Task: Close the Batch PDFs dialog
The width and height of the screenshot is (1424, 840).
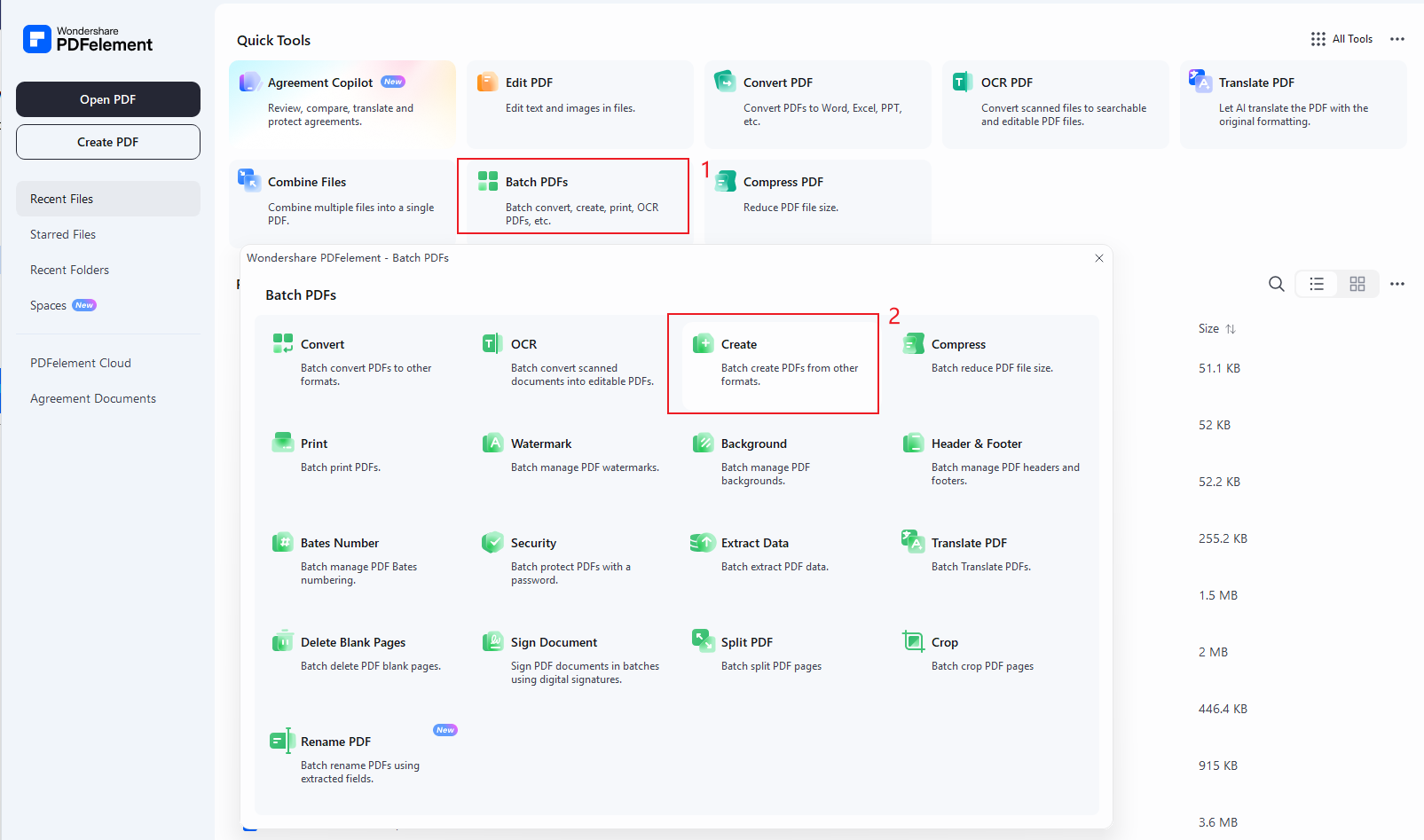Action: pyautogui.click(x=1099, y=258)
